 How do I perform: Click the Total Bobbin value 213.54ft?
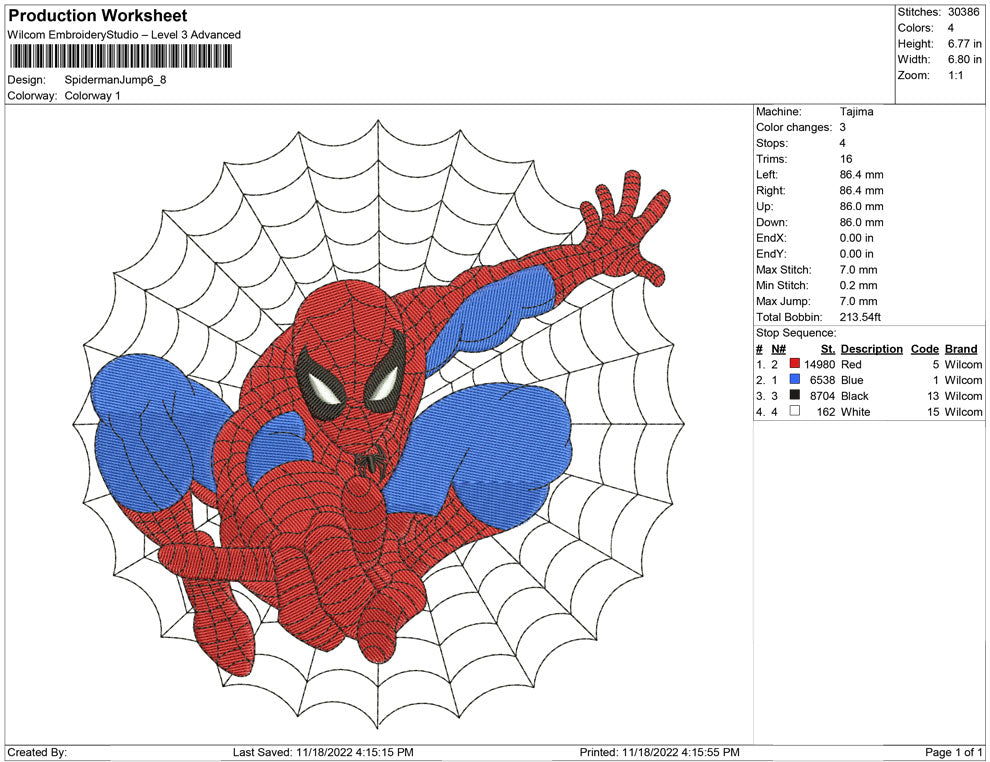click(x=860, y=317)
